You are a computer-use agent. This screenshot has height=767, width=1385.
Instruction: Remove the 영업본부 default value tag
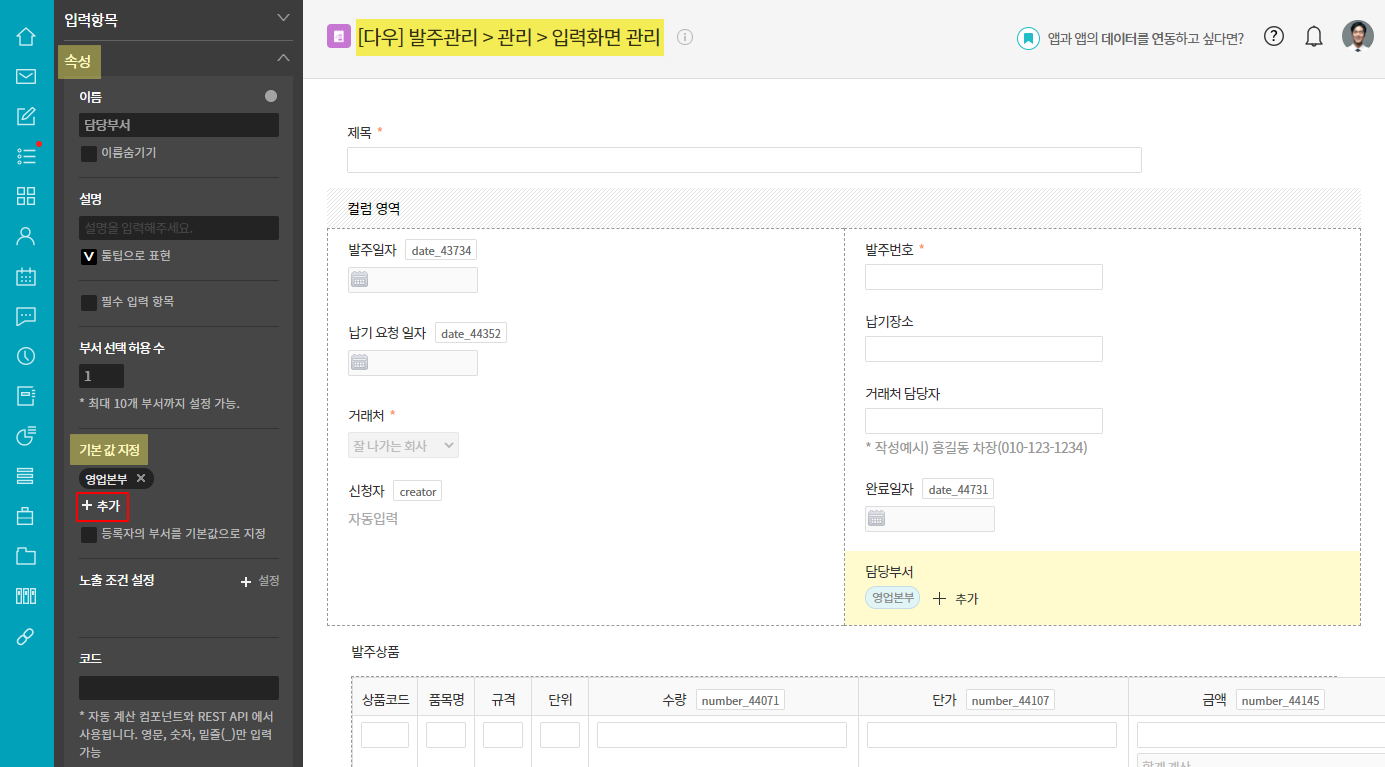(x=141, y=479)
